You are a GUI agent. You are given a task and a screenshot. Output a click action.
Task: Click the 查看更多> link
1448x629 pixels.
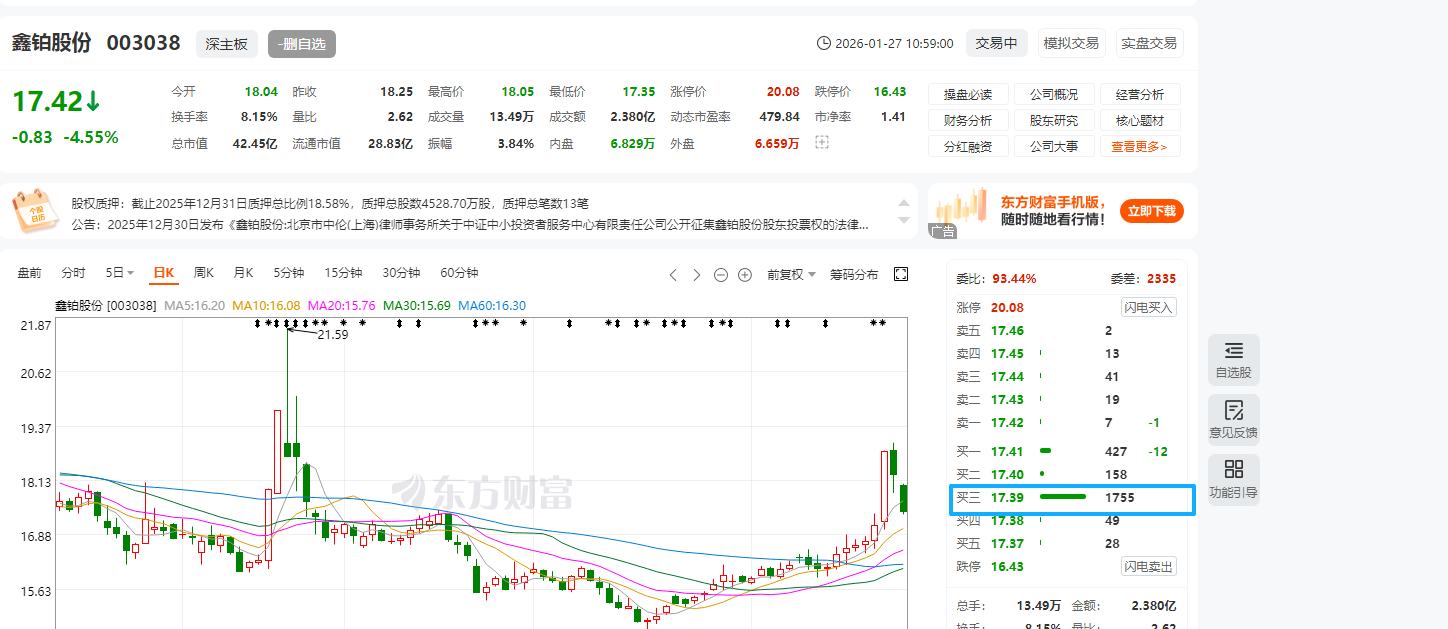(x=1140, y=146)
